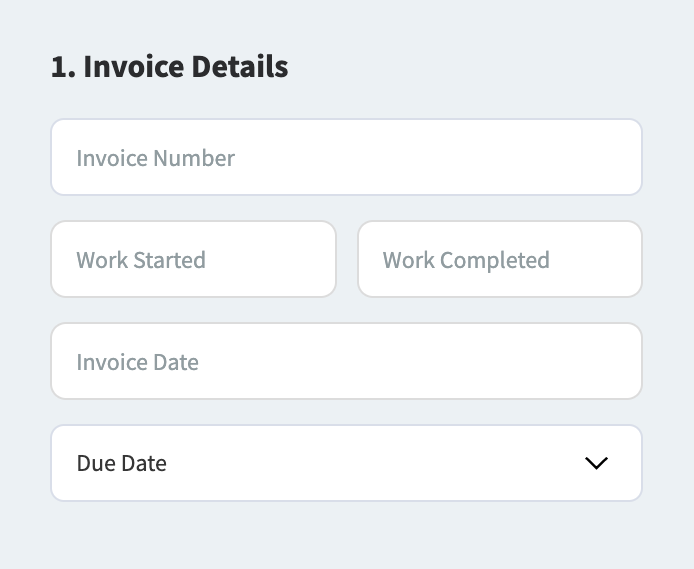Screen dimensions: 694x569
Task: Click the Invoice Number input field
Action: (346, 157)
